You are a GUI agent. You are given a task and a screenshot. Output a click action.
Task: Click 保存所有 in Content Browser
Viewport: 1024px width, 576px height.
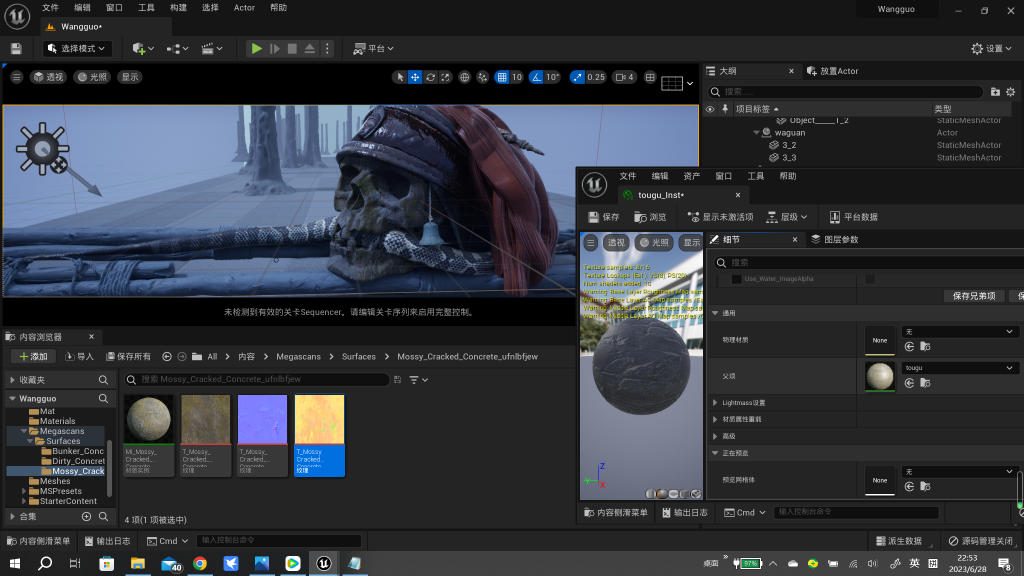pyautogui.click(x=128, y=357)
